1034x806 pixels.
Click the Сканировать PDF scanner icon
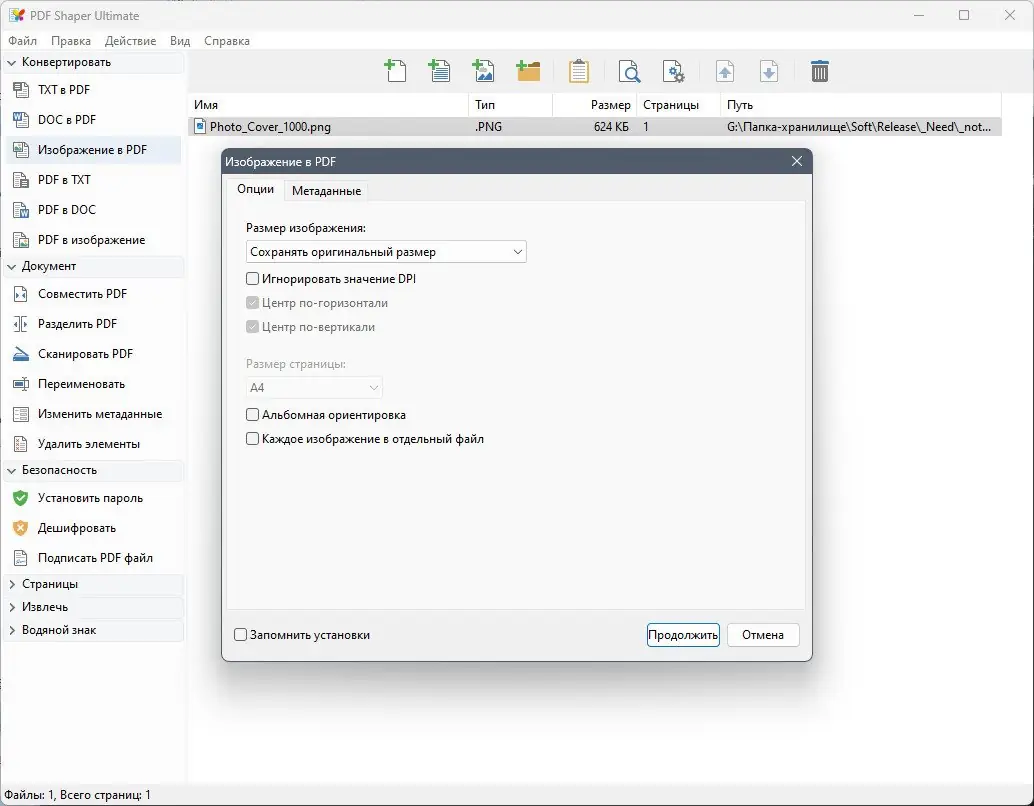(21, 354)
